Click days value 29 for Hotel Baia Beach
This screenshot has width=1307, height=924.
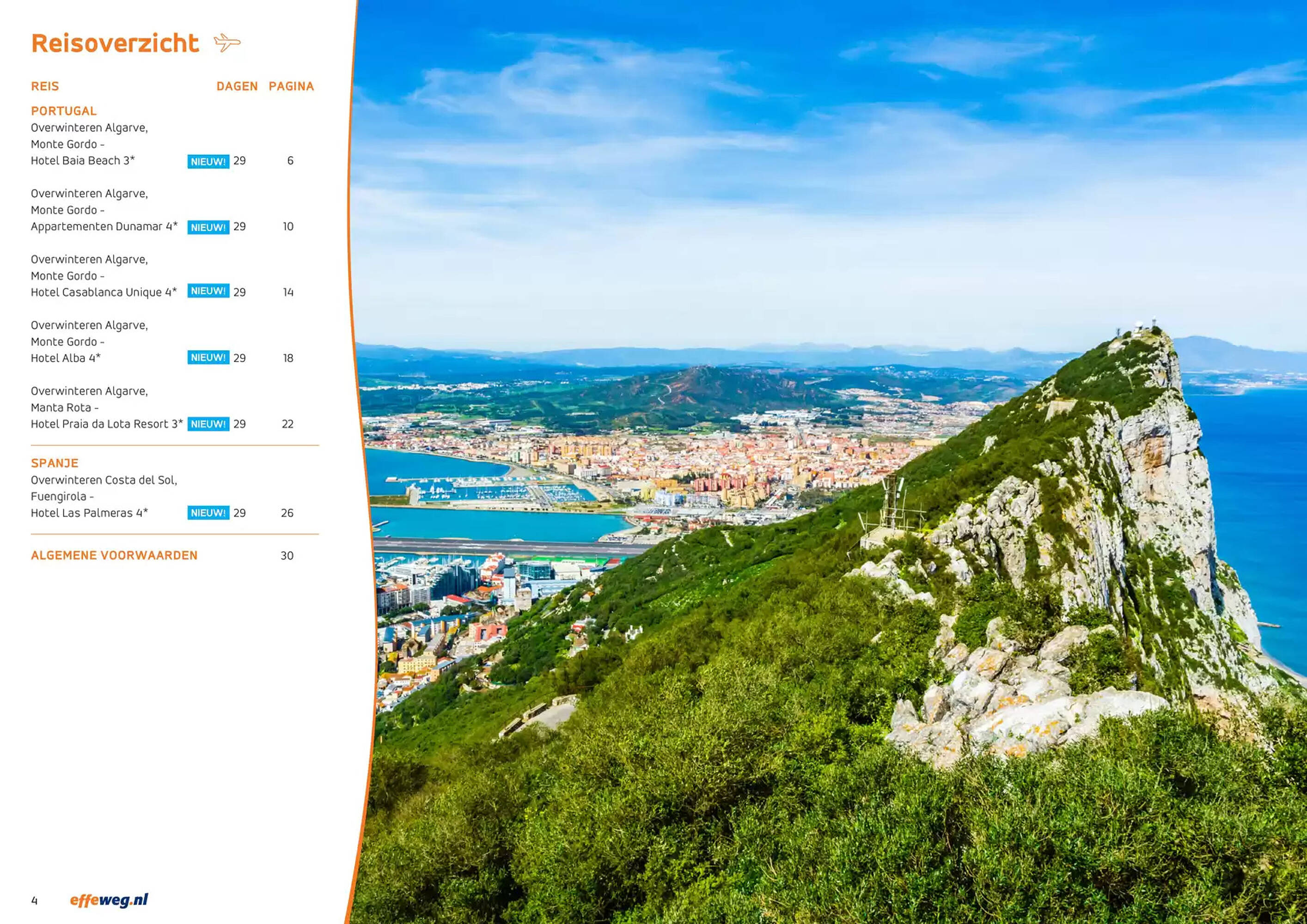(240, 161)
